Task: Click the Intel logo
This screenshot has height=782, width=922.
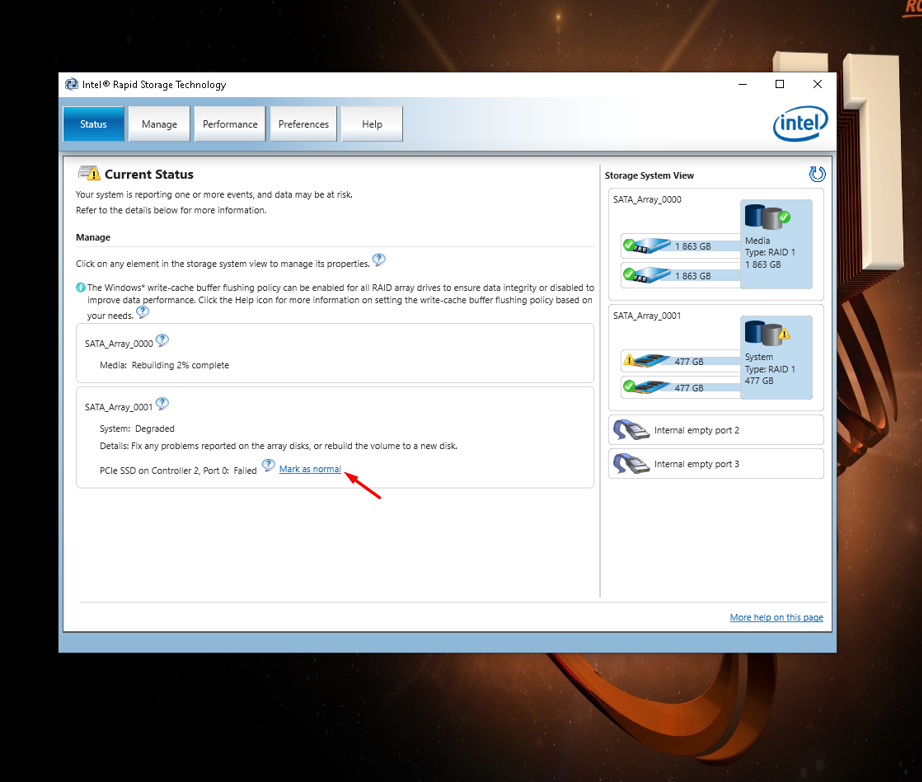Action: pyautogui.click(x=800, y=123)
